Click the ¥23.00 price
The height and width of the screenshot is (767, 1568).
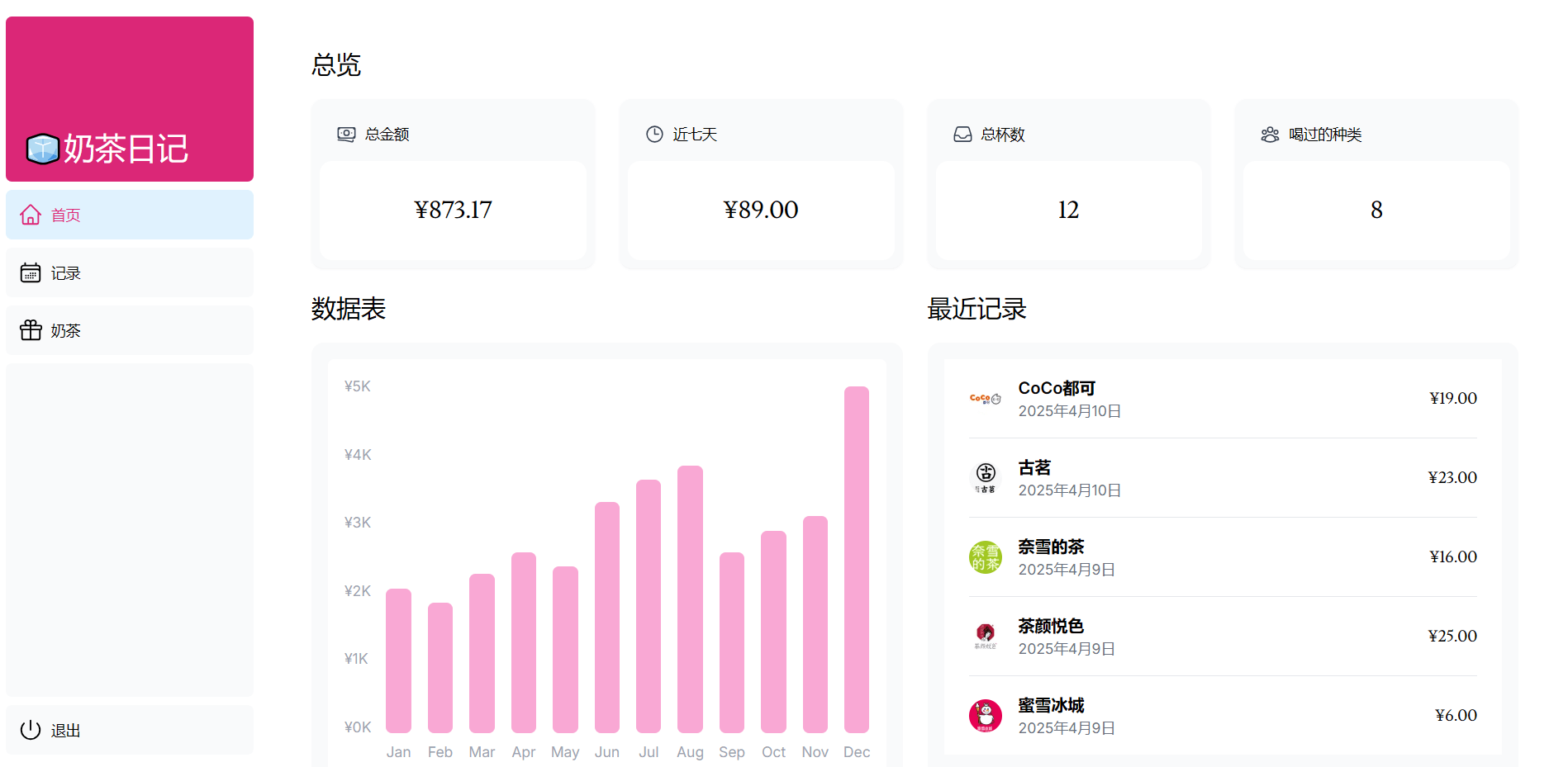tap(1452, 477)
